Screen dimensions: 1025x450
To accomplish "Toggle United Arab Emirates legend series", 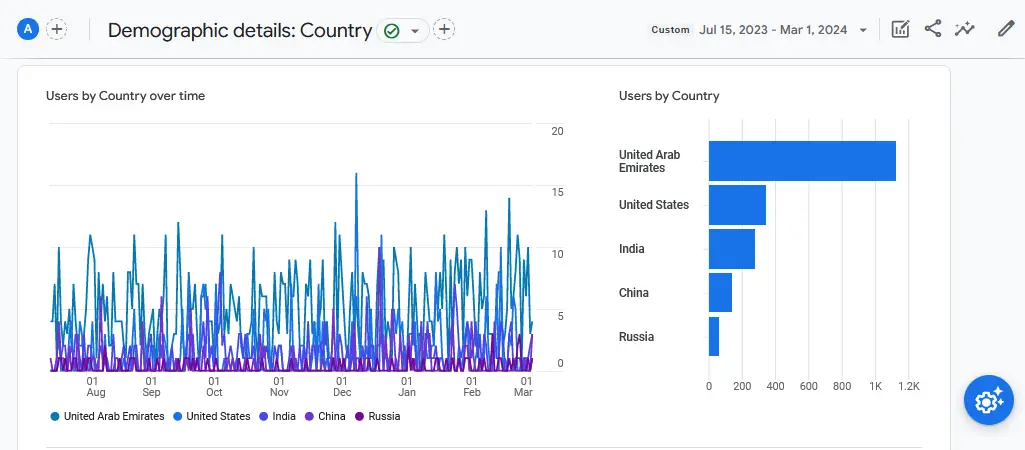I will point(113,416).
